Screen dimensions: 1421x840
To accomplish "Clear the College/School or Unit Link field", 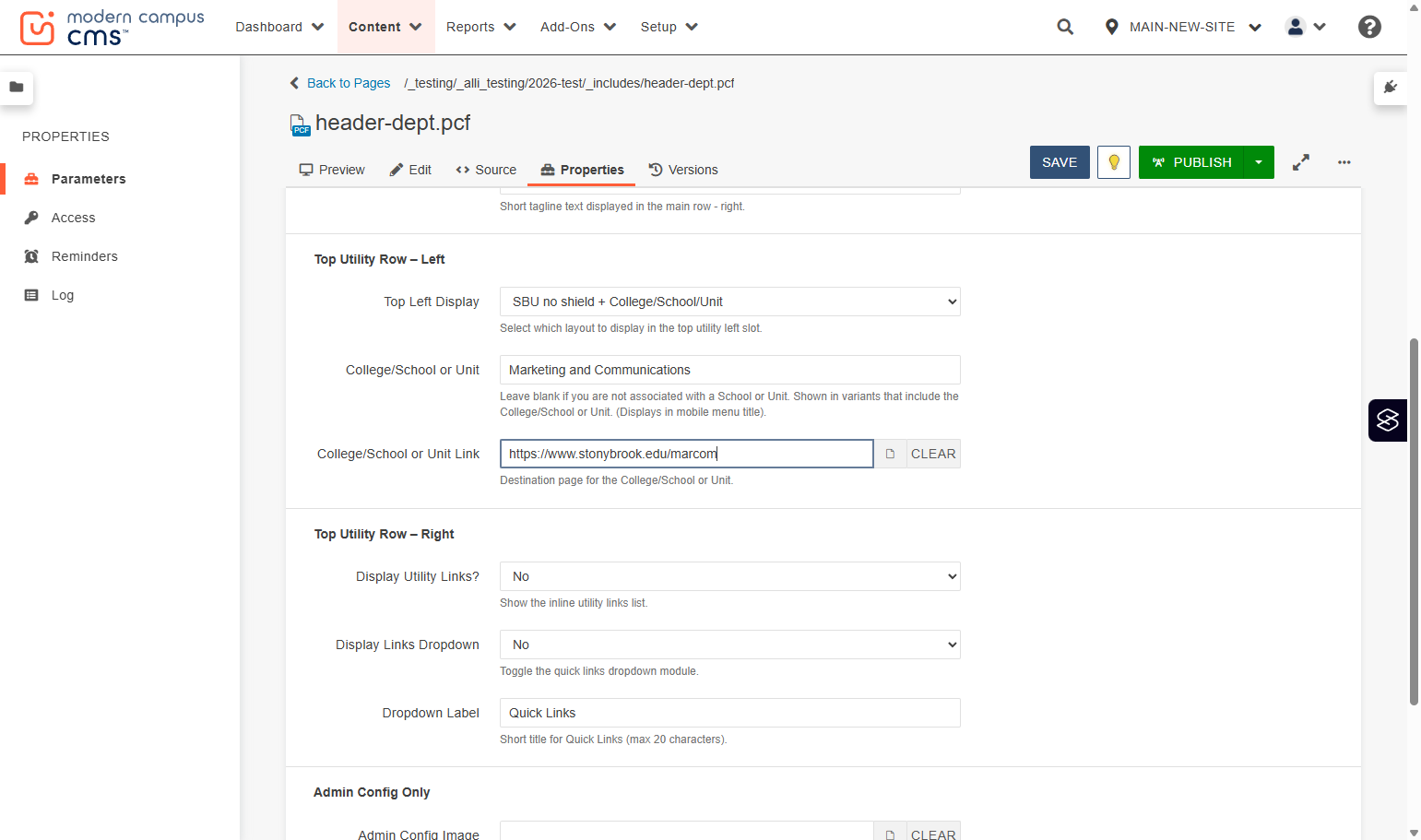I will pyautogui.click(x=933, y=454).
